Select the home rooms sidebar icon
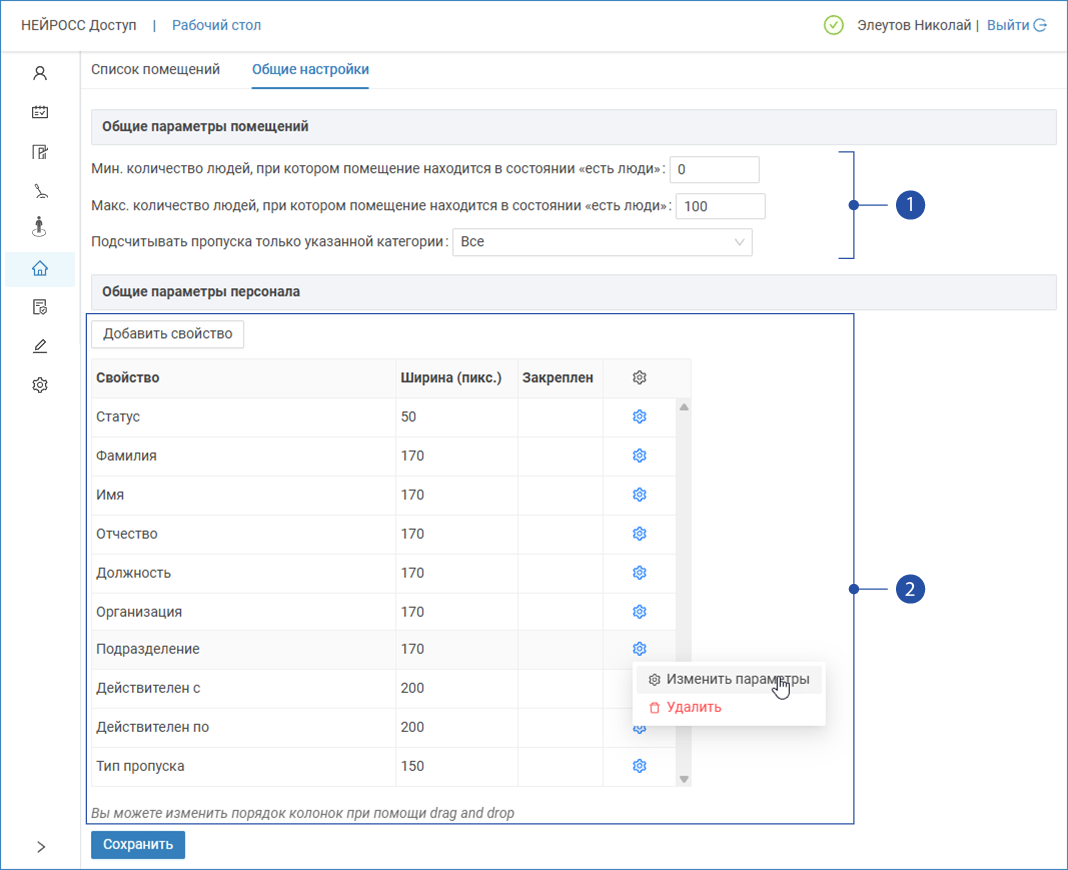The height and width of the screenshot is (870, 1068). tap(40, 268)
